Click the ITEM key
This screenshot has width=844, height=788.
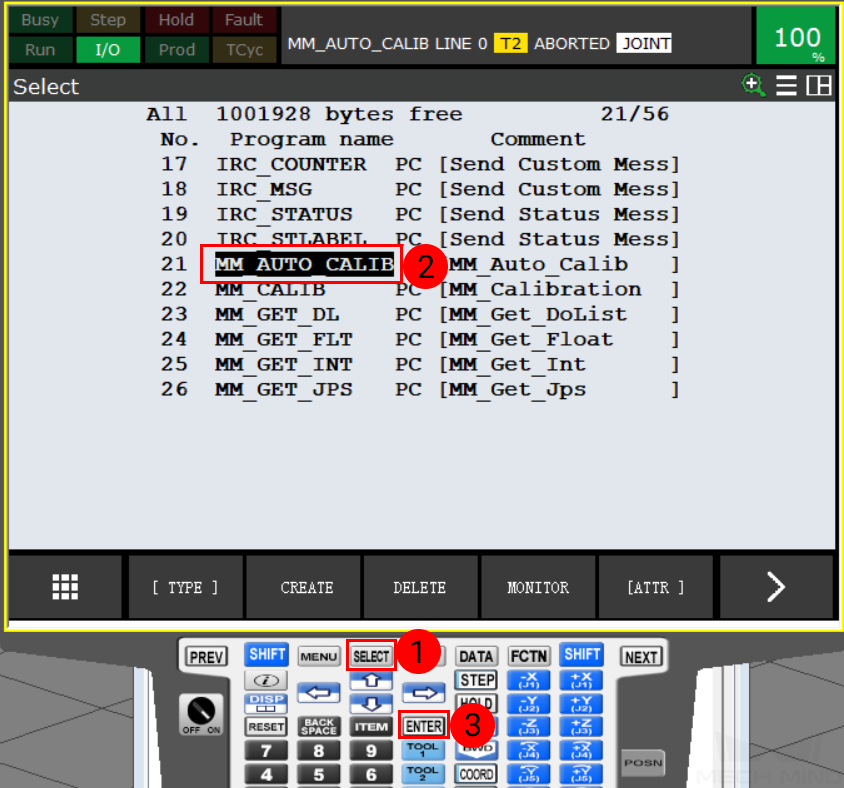point(371,727)
